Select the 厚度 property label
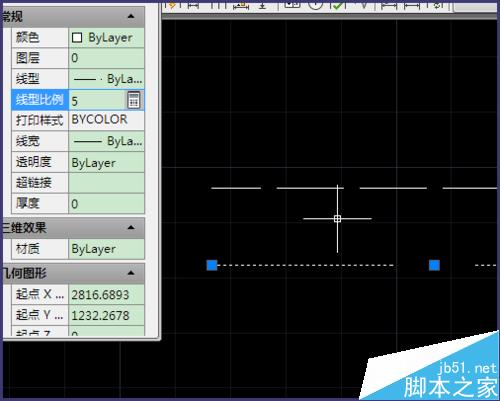Screen dimensions: 500x401 tap(40, 203)
